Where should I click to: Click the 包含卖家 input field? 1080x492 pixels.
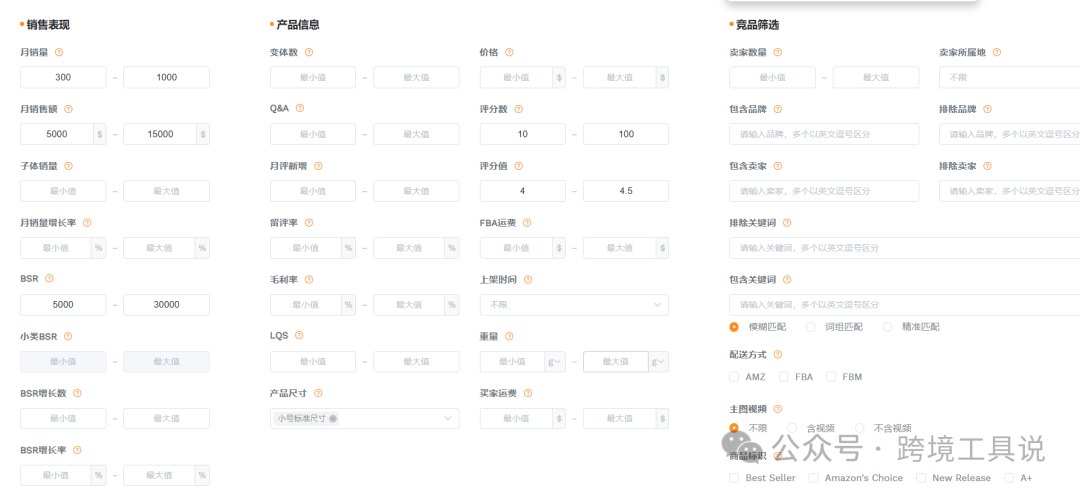tap(824, 191)
